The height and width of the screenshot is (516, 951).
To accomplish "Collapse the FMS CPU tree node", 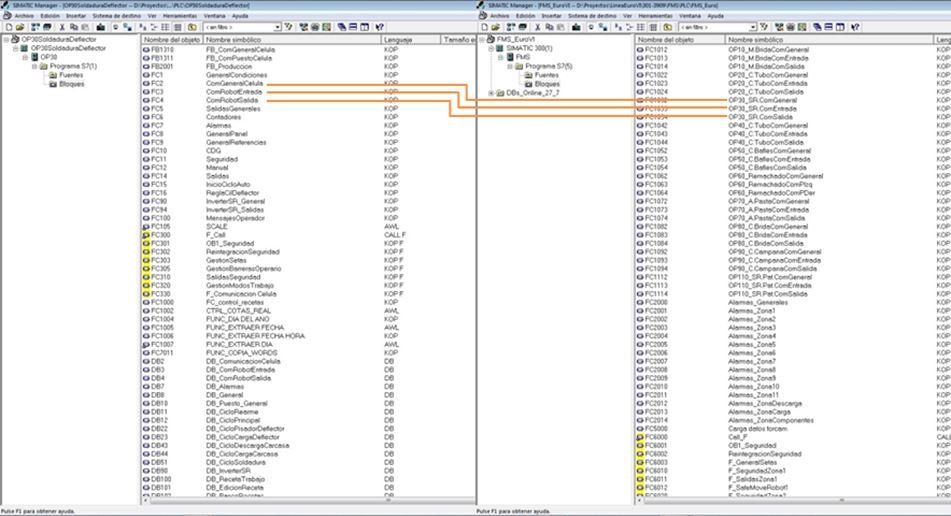I will (500, 57).
